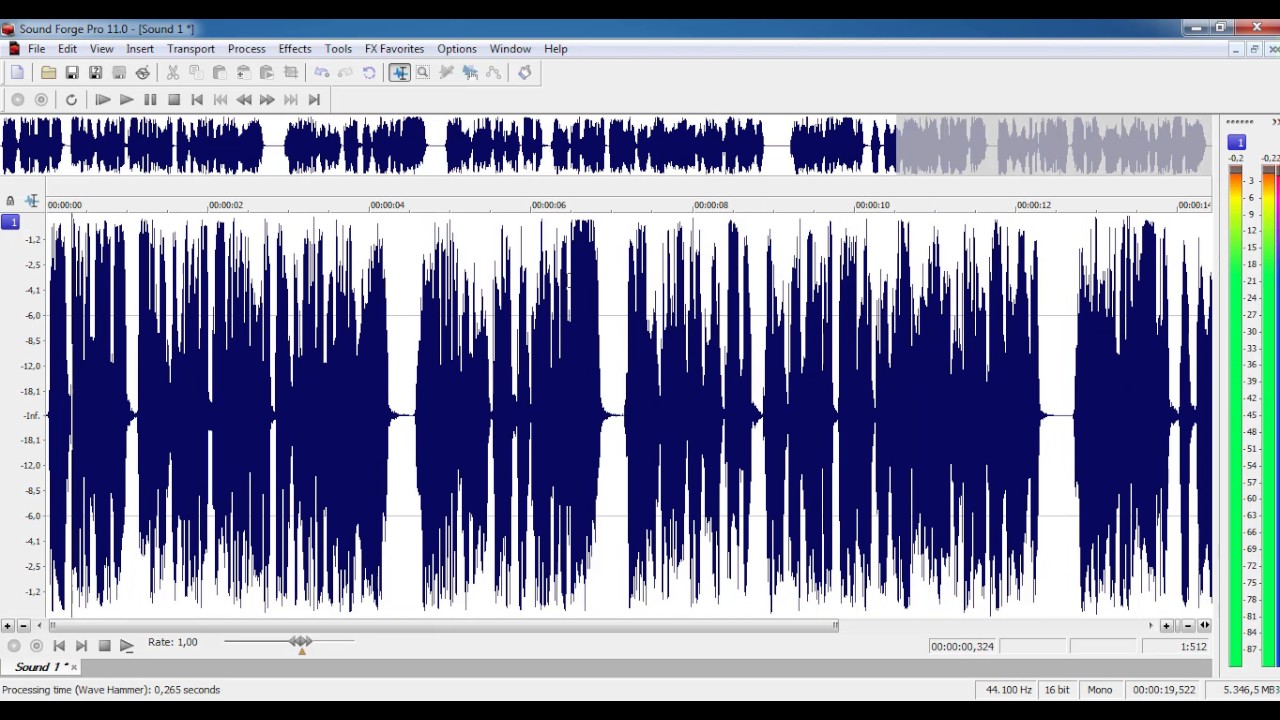This screenshot has width=1280, height=720.
Task: Open the View menu
Action: pos(101,49)
